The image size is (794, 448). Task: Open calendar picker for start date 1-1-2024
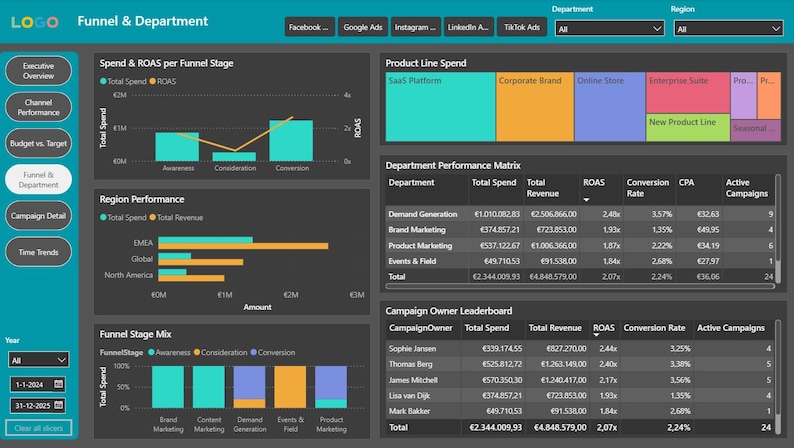pyautogui.click(x=59, y=384)
